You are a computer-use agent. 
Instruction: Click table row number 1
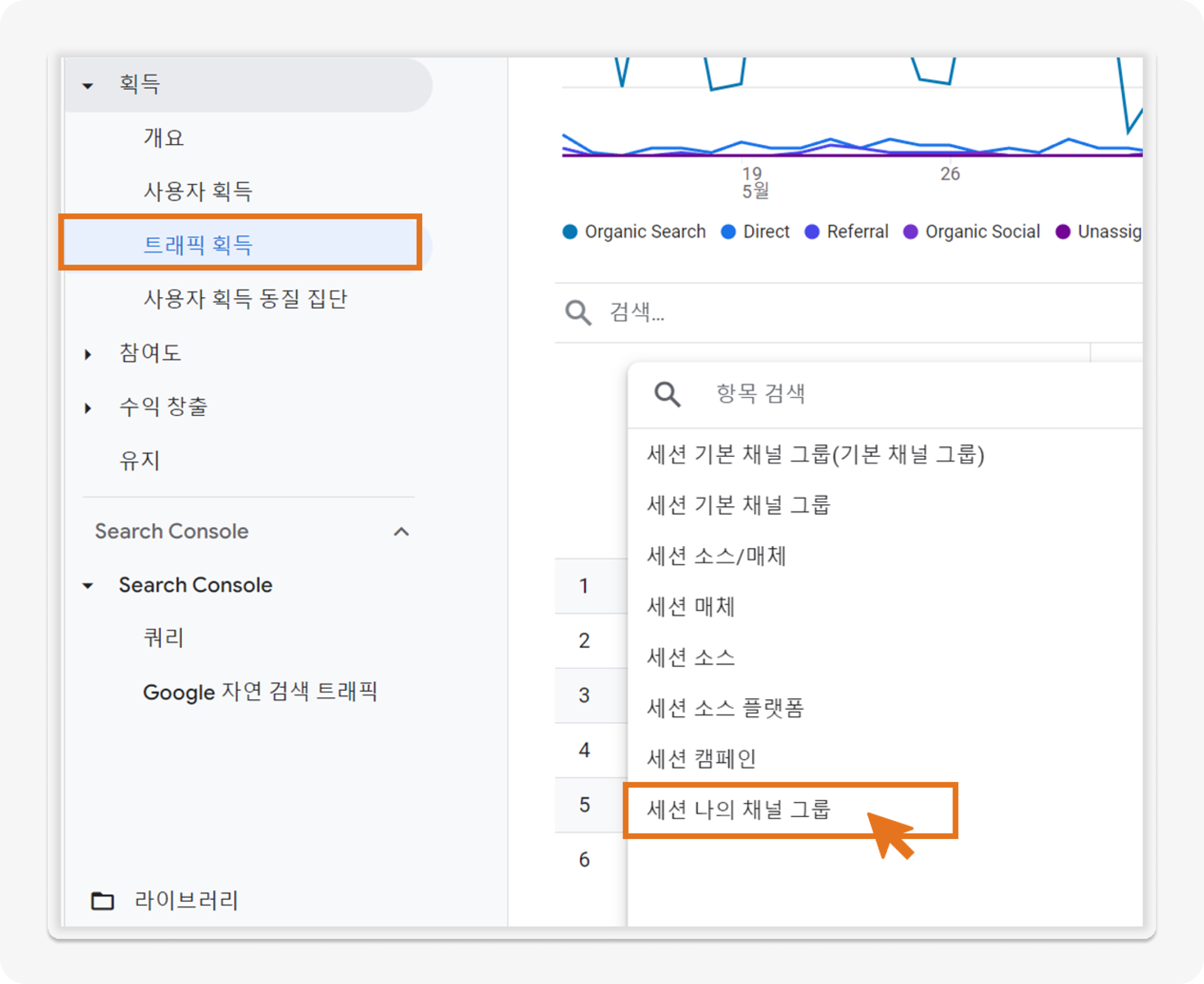click(584, 586)
